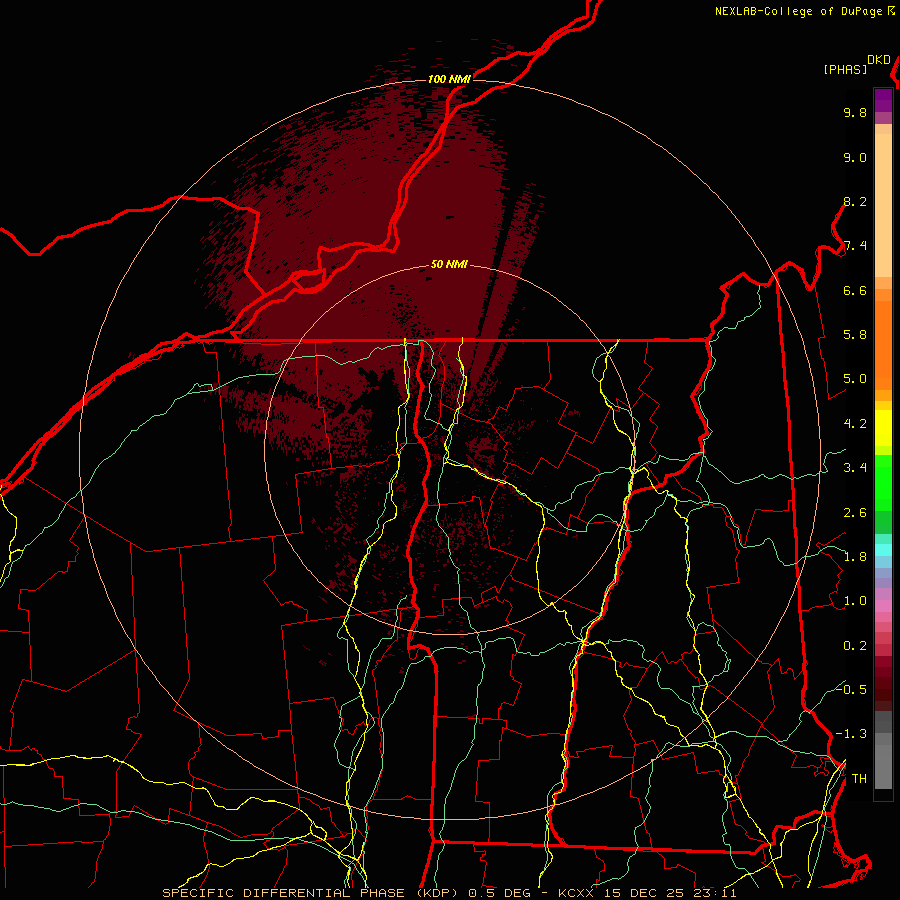Click the 4.2 legend value
This screenshot has height=900, width=900.
[x=855, y=424]
